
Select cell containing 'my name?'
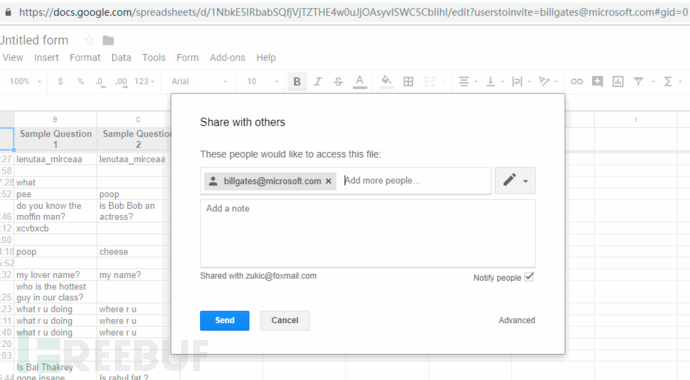[134, 275]
